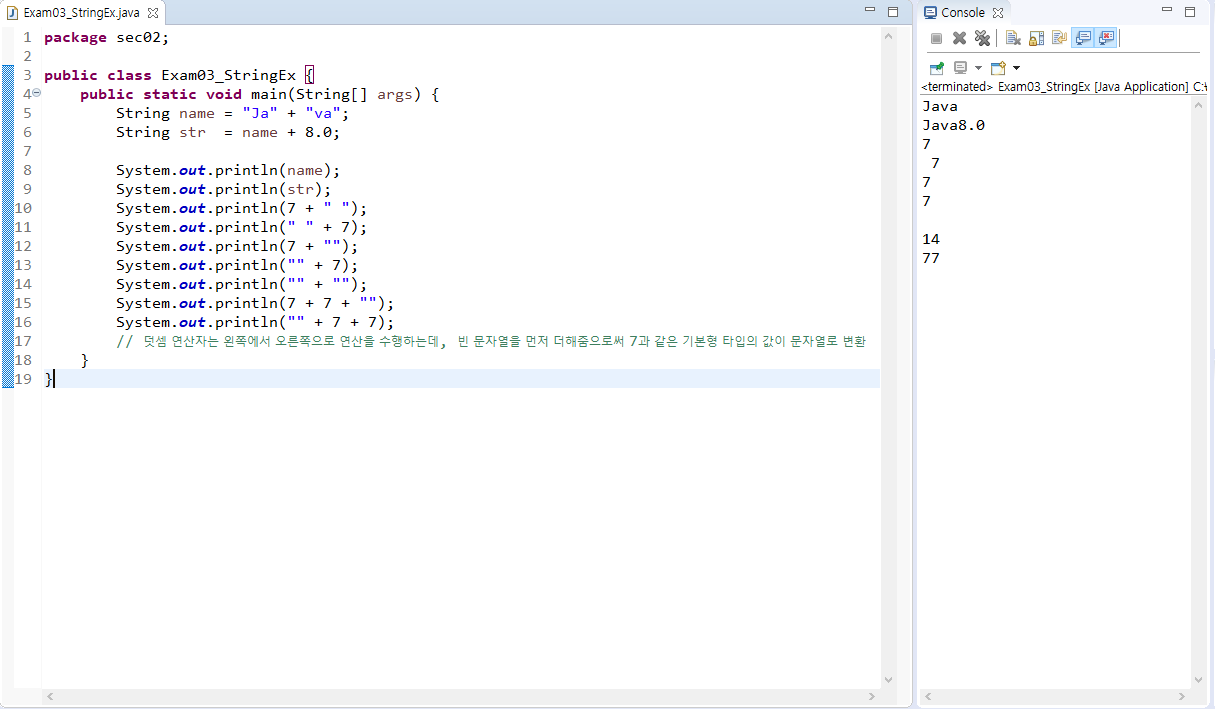Click the editor vertical scrollbar down arrow
This screenshot has width=1215, height=709.
tap(888, 680)
